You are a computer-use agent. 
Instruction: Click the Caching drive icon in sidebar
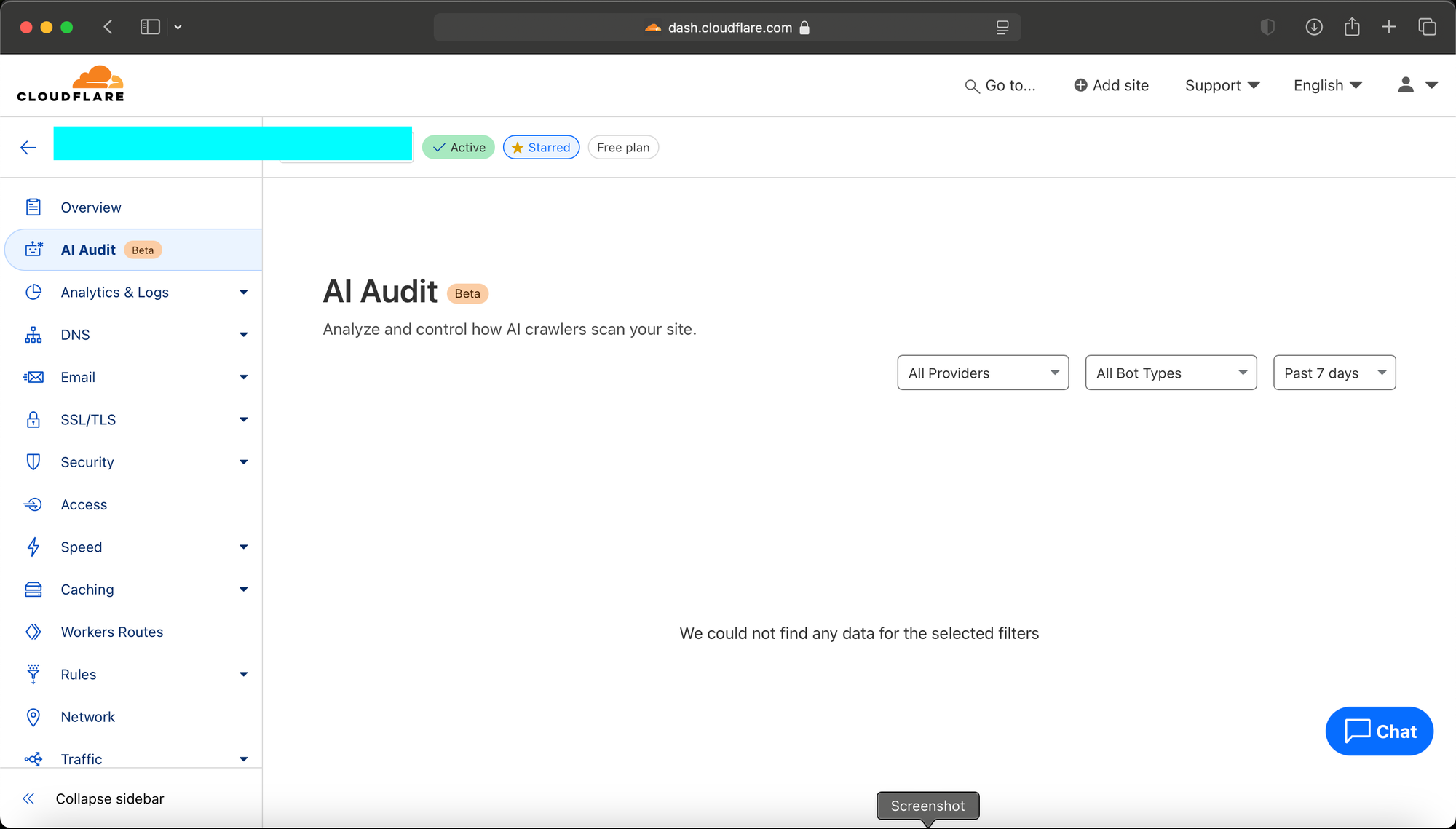pyautogui.click(x=33, y=590)
